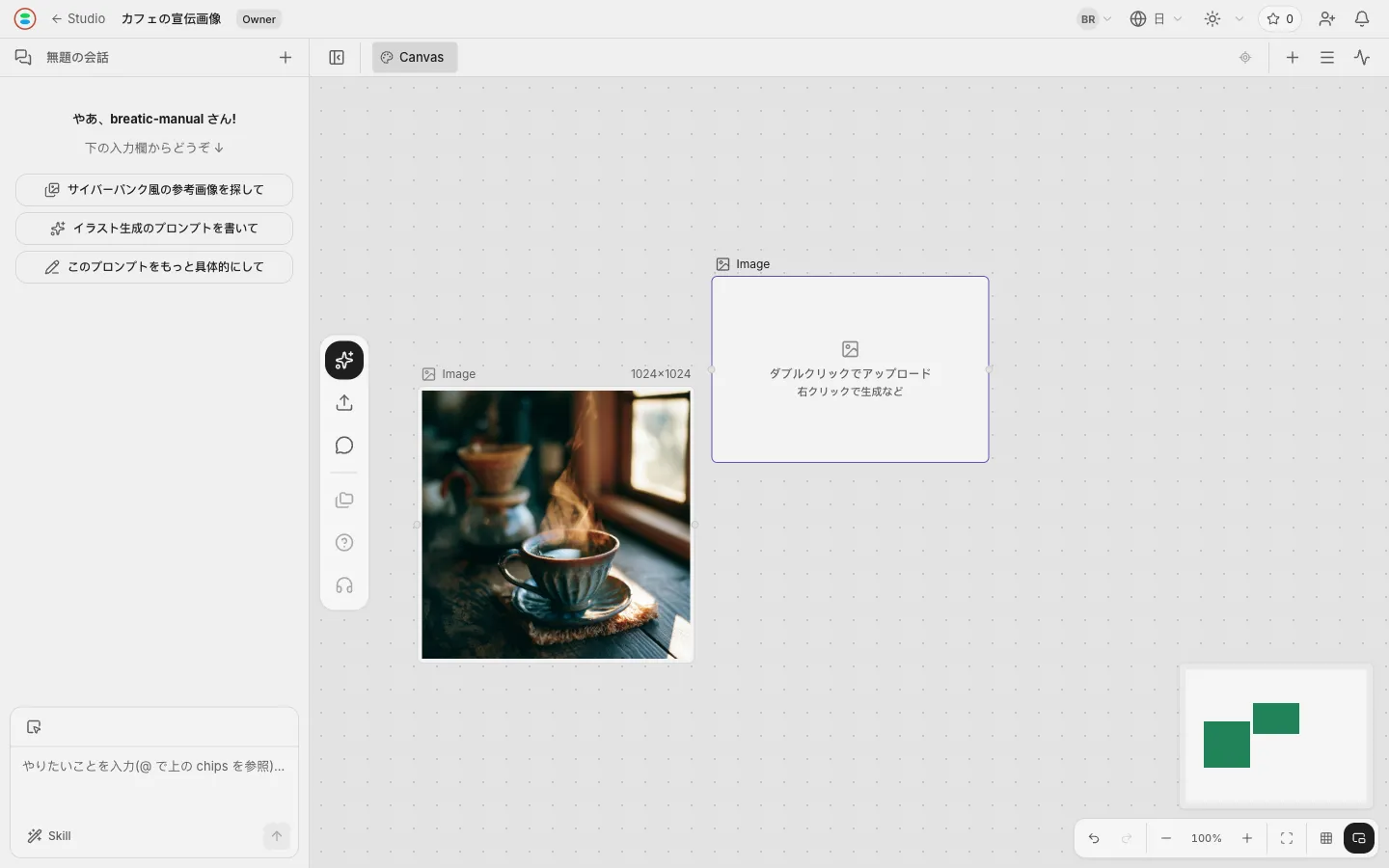Viewport: 1389px width, 868px height.
Task: Choose suggestion イラスト生成のプロンプトを書いて
Action: point(154,229)
